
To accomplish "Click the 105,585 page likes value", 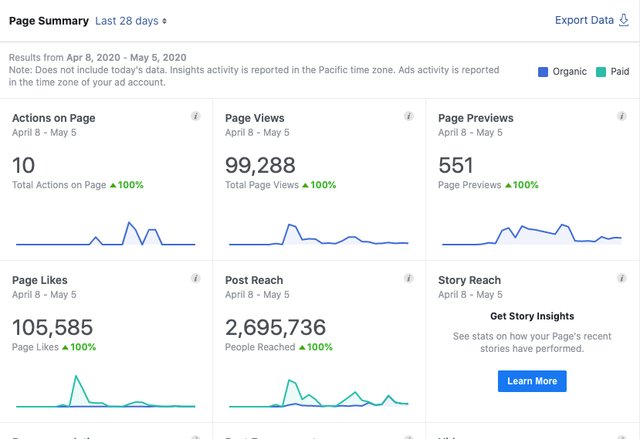I will (52, 327).
